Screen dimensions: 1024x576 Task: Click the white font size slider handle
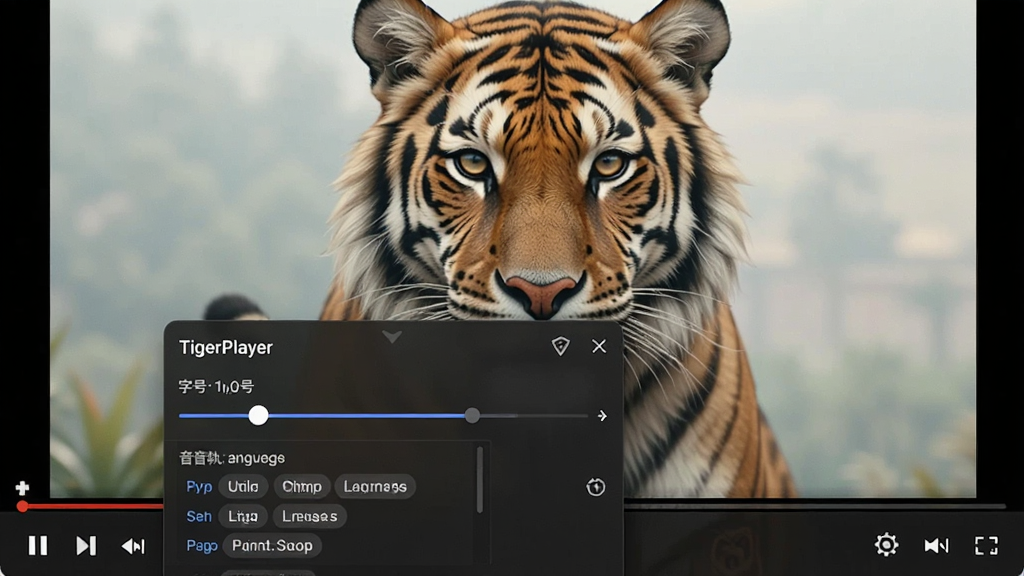click(x=259, y=415)
